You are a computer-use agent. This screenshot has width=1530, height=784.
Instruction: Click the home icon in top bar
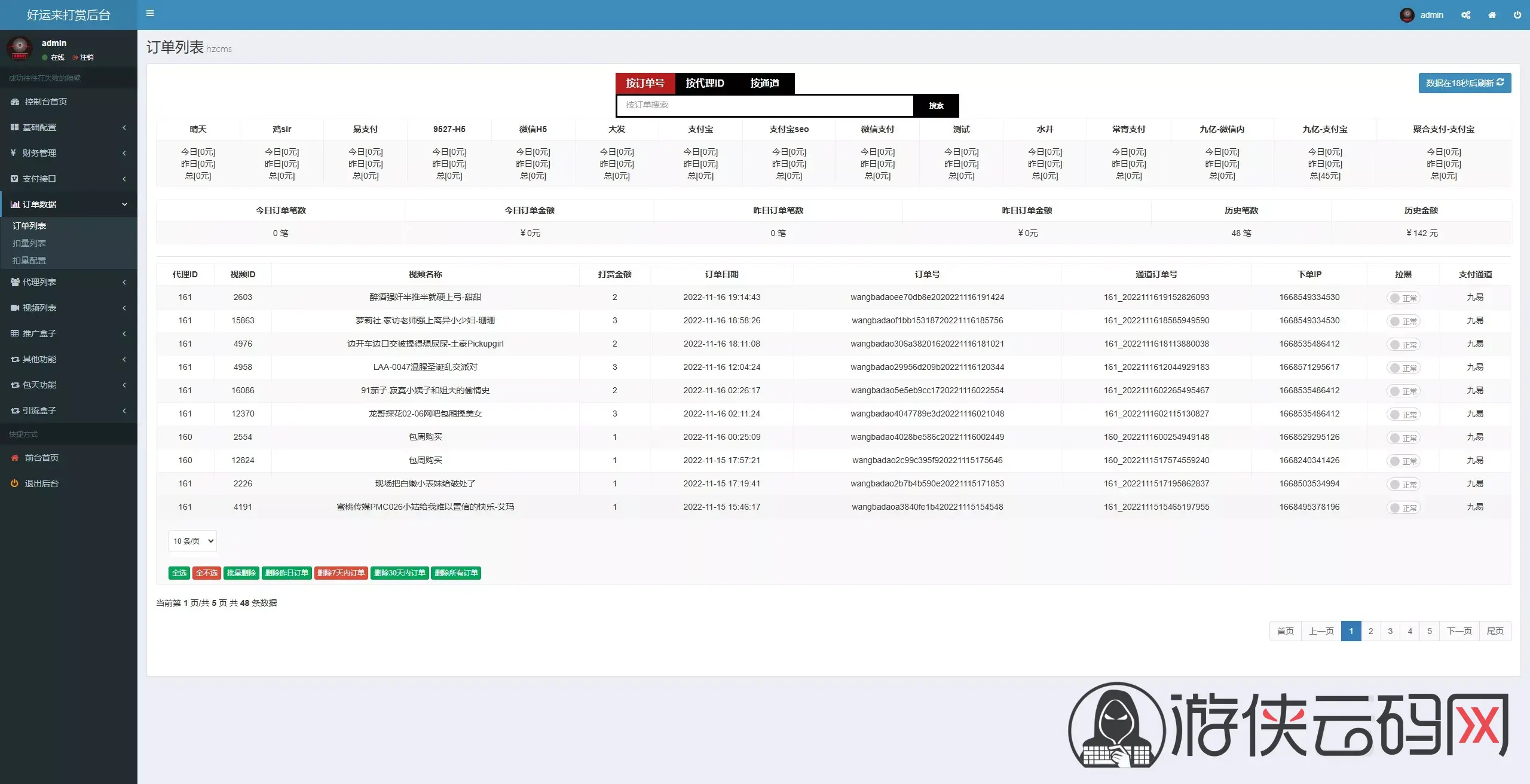(x=1492, y=15)
